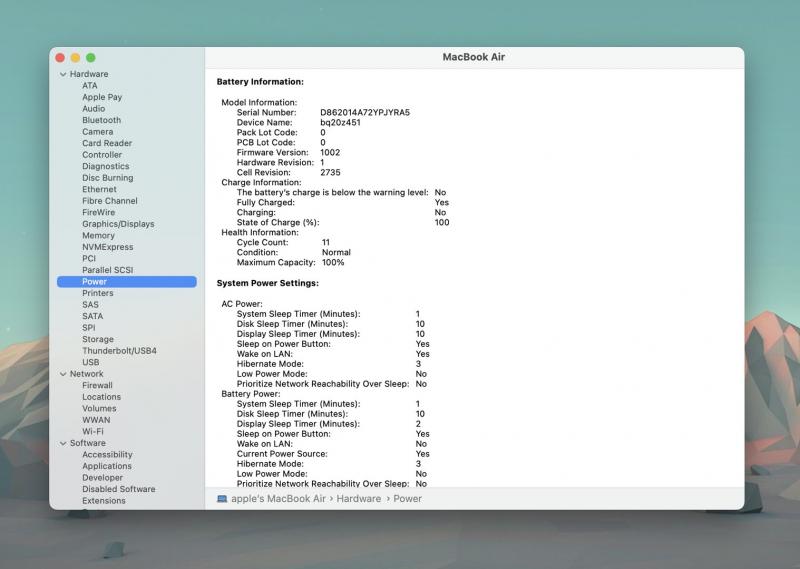Select Extensions under Software
The width and height of the screenshot is (800, 569).
click(x=104, y=501)
